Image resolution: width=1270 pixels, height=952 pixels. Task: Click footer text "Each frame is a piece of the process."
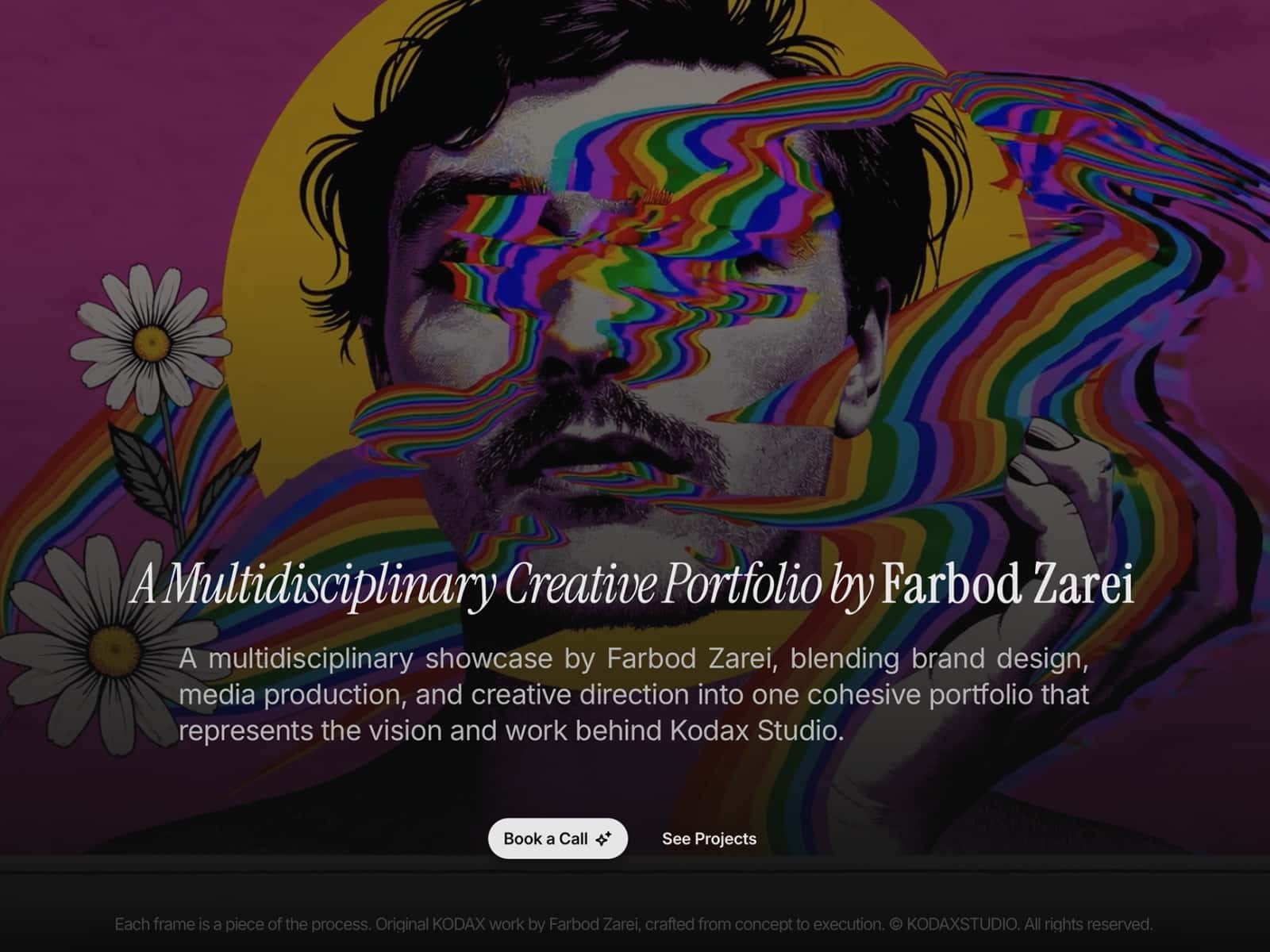tap(243, 924)
